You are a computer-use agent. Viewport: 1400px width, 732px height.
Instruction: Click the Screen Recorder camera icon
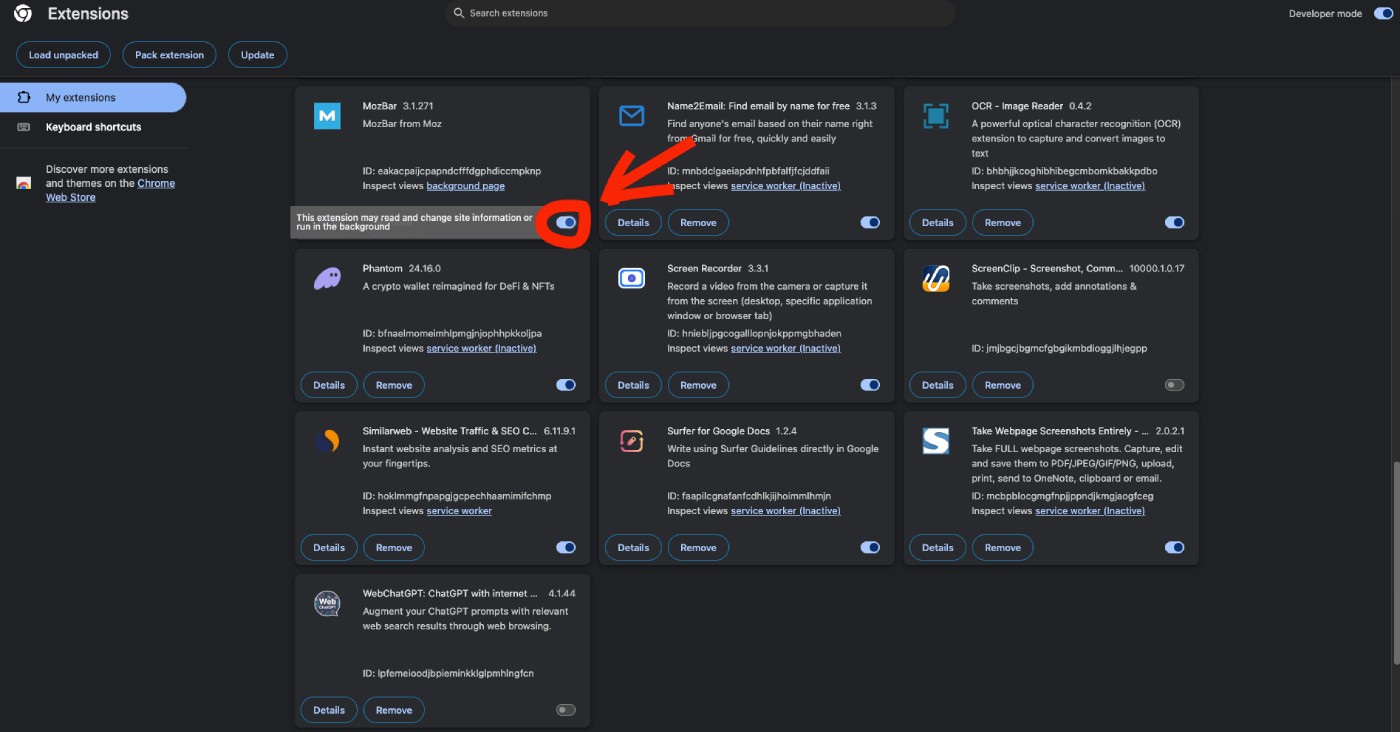point(632,278)
